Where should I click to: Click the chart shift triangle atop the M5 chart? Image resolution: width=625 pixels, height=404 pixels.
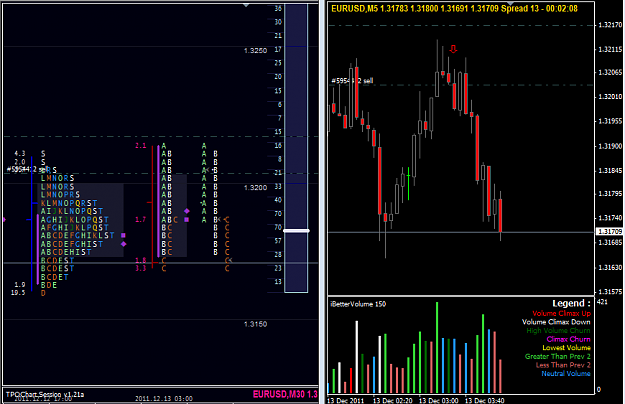click(x=510, y=4)
